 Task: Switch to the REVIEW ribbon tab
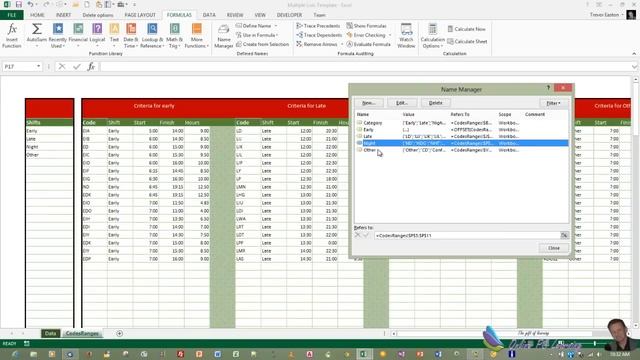tap(235, 15)
